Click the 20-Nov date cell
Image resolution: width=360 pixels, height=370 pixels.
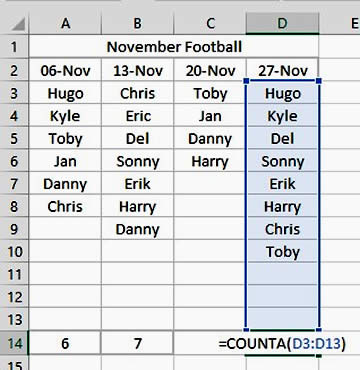click(210, 71)
